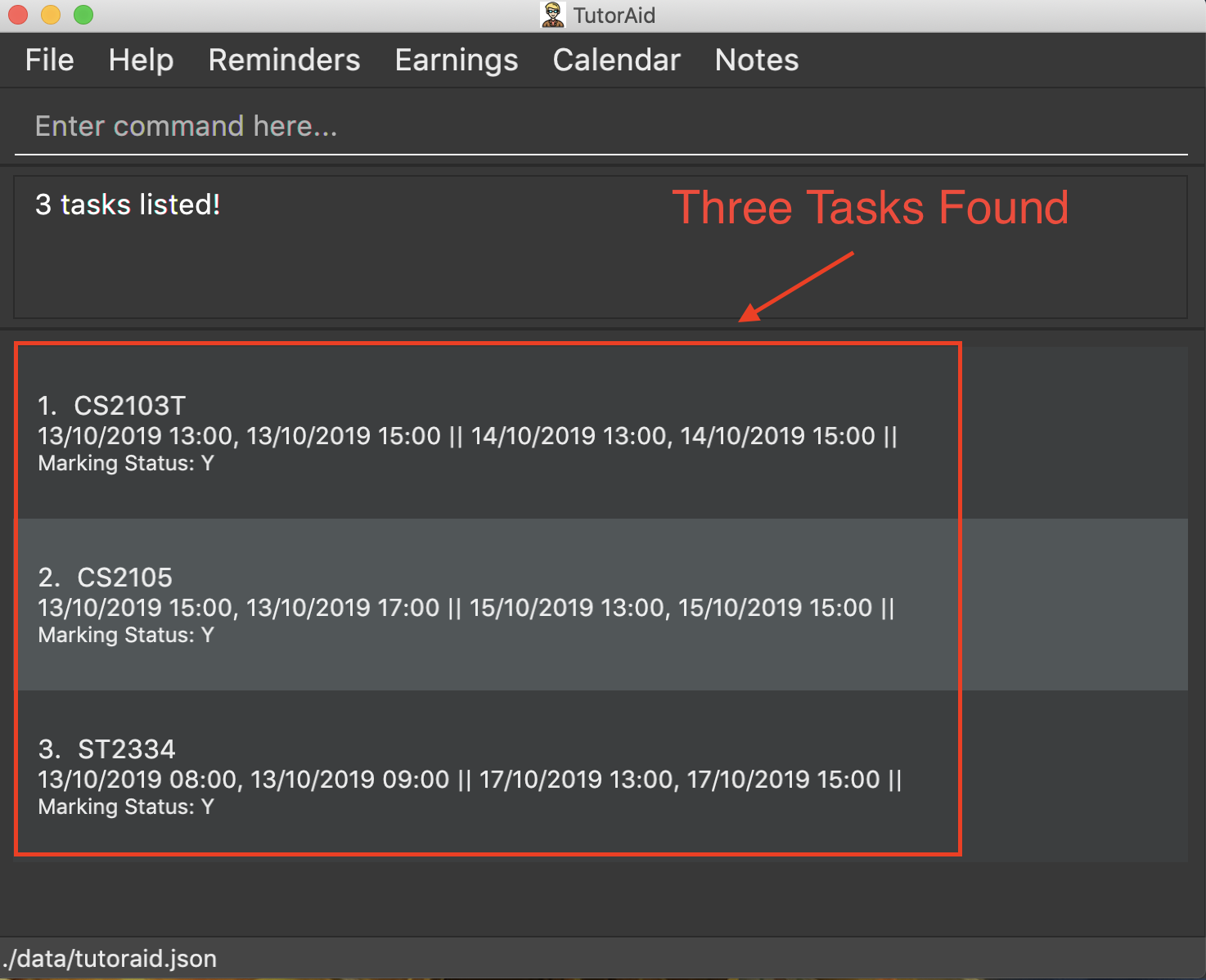
Task: Click the Marking Status of CS2105 task
Action: pos(126,635)
